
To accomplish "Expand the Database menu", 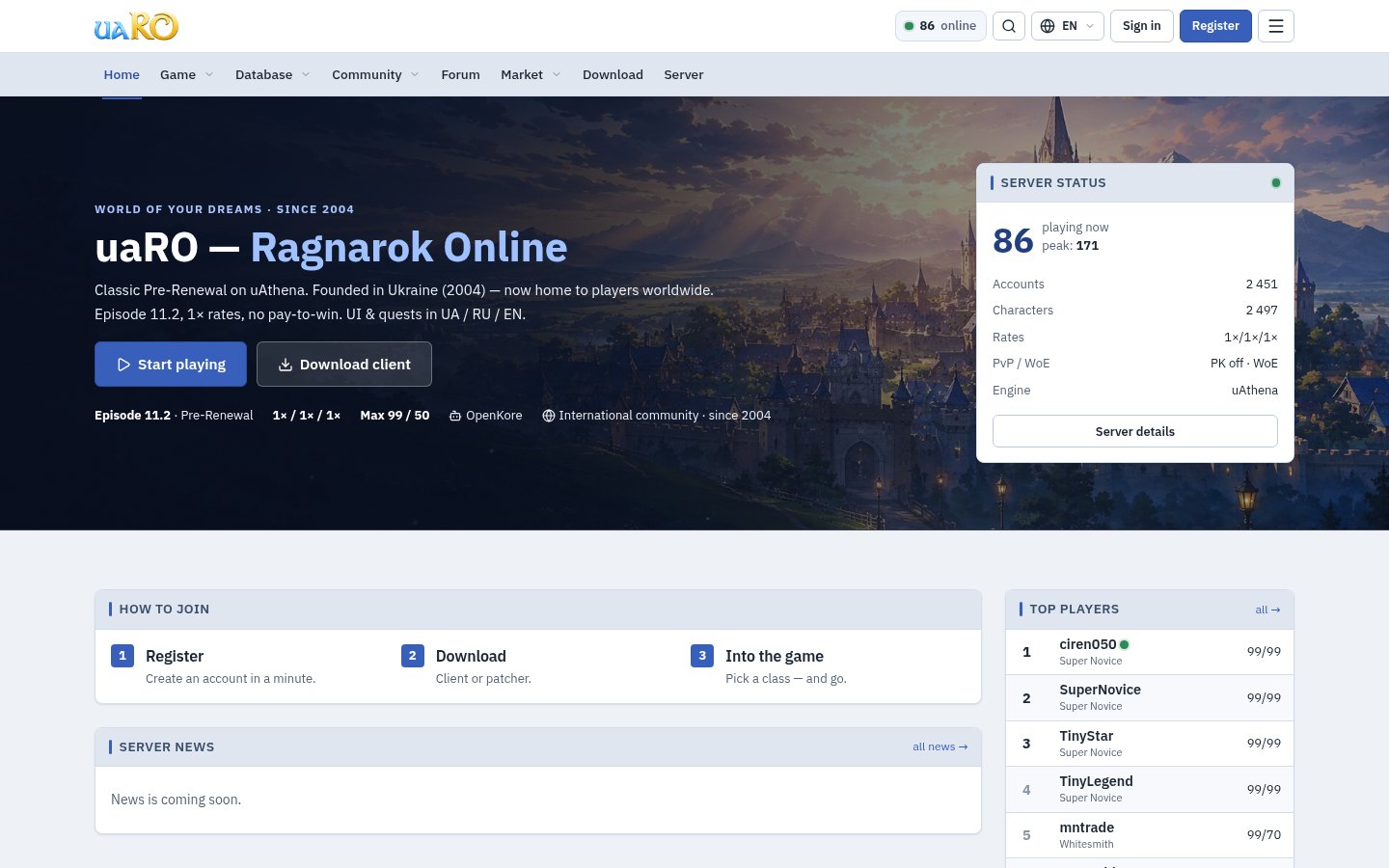I will coord(272,74).
